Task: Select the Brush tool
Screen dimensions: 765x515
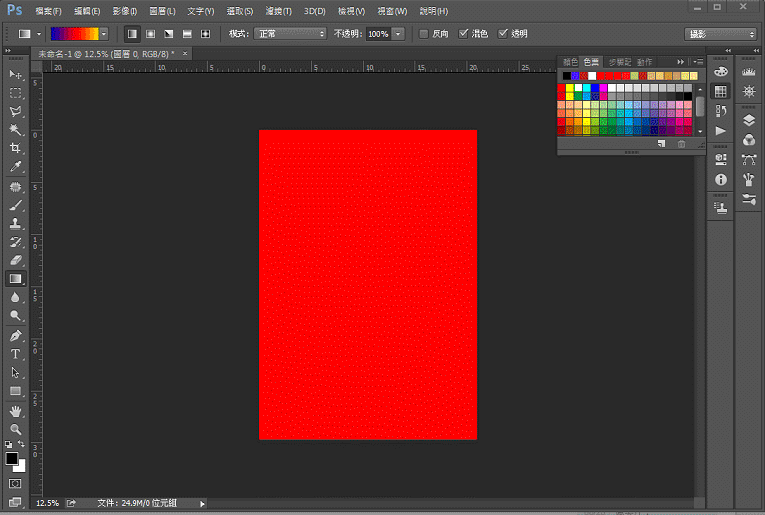Action: [x=15, y=205]
